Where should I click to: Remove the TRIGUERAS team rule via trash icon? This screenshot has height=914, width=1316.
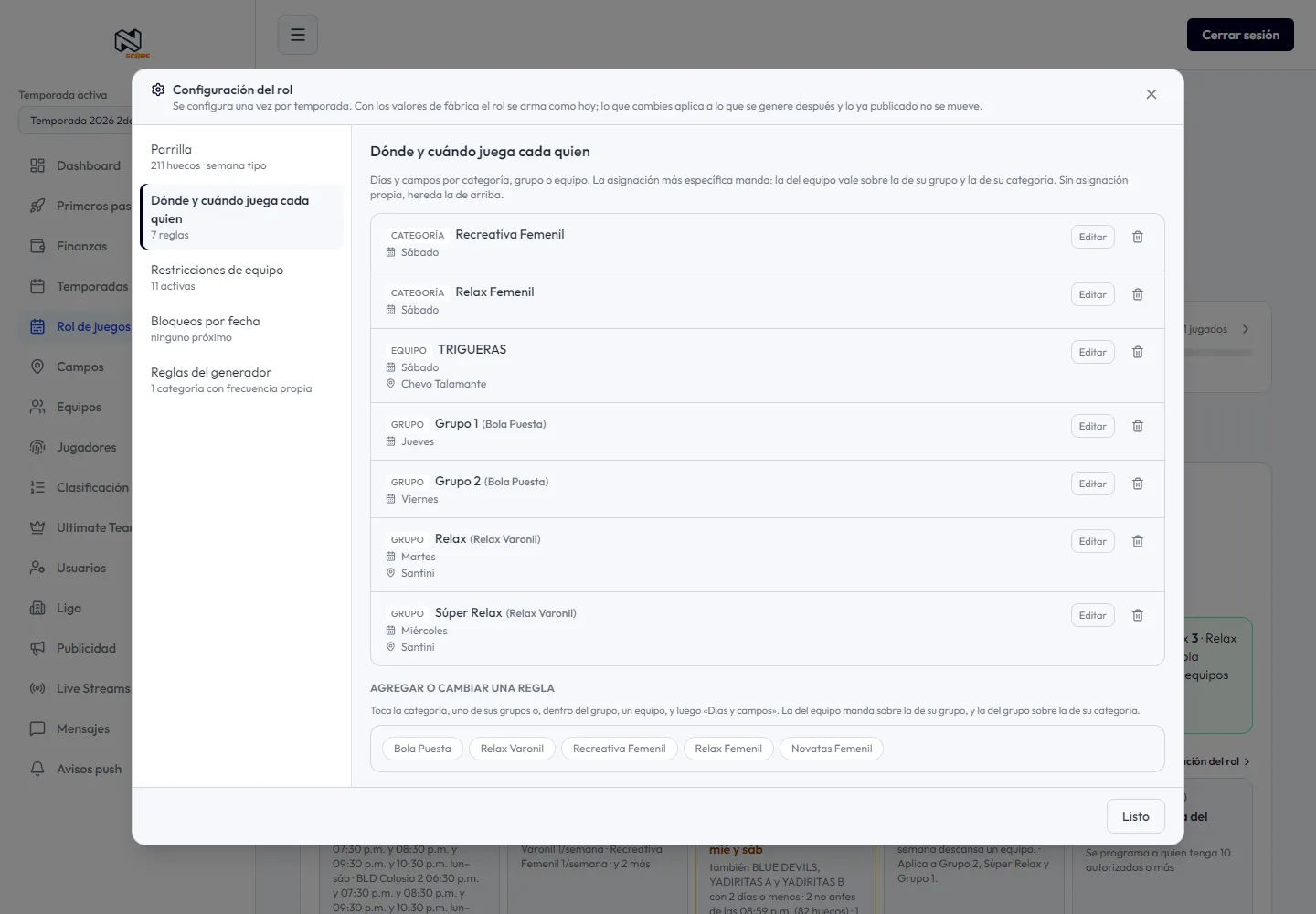point(1138,352)
